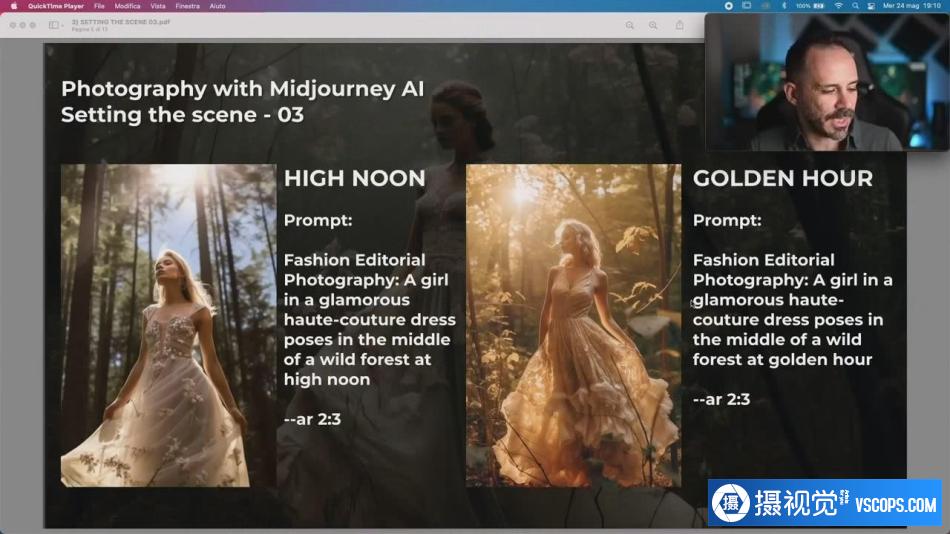
Task: Open the Bluetooth menu bar icon
Action: click(x=783, y=6)
